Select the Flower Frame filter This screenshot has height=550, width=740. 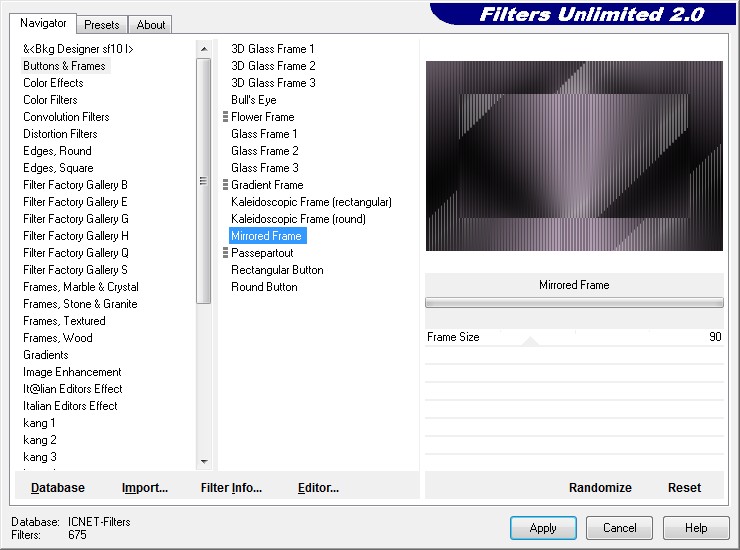click(x=262, y=117)
